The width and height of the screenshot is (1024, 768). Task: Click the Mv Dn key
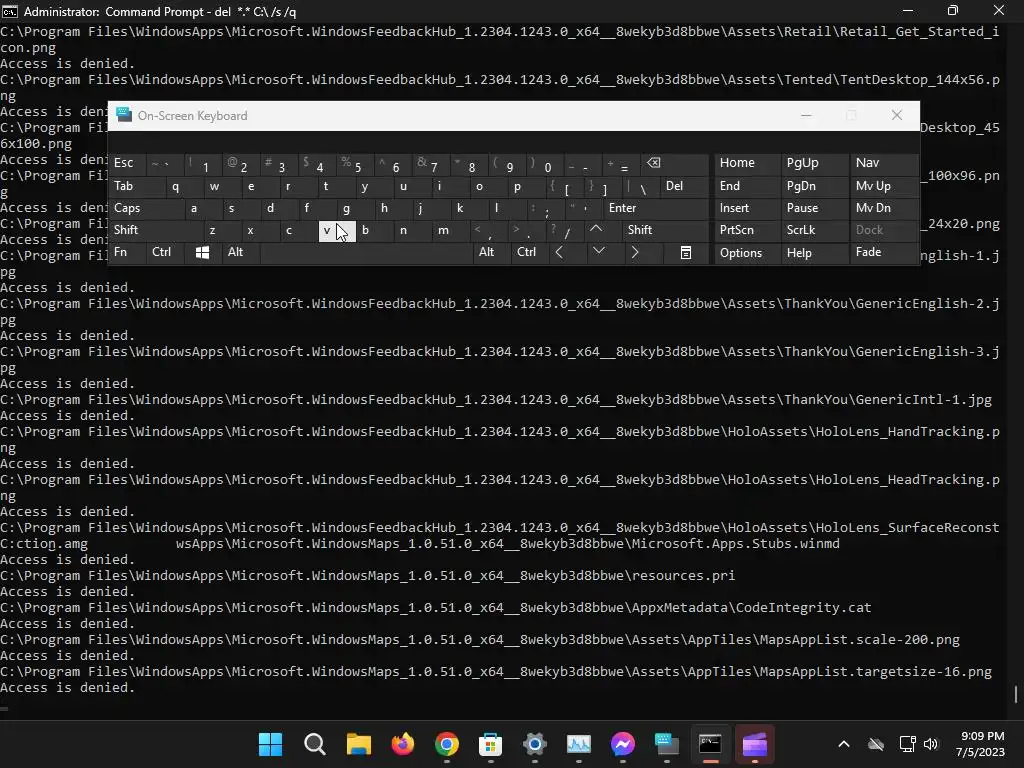point(884,208)
